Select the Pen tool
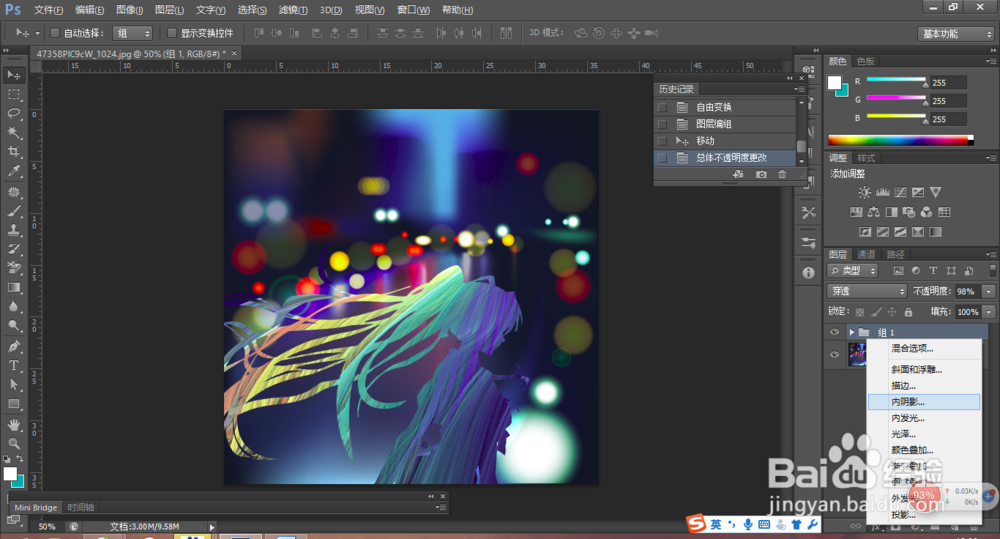The width and height of the screenshot is (1000, 539). [x=13, y=346]
